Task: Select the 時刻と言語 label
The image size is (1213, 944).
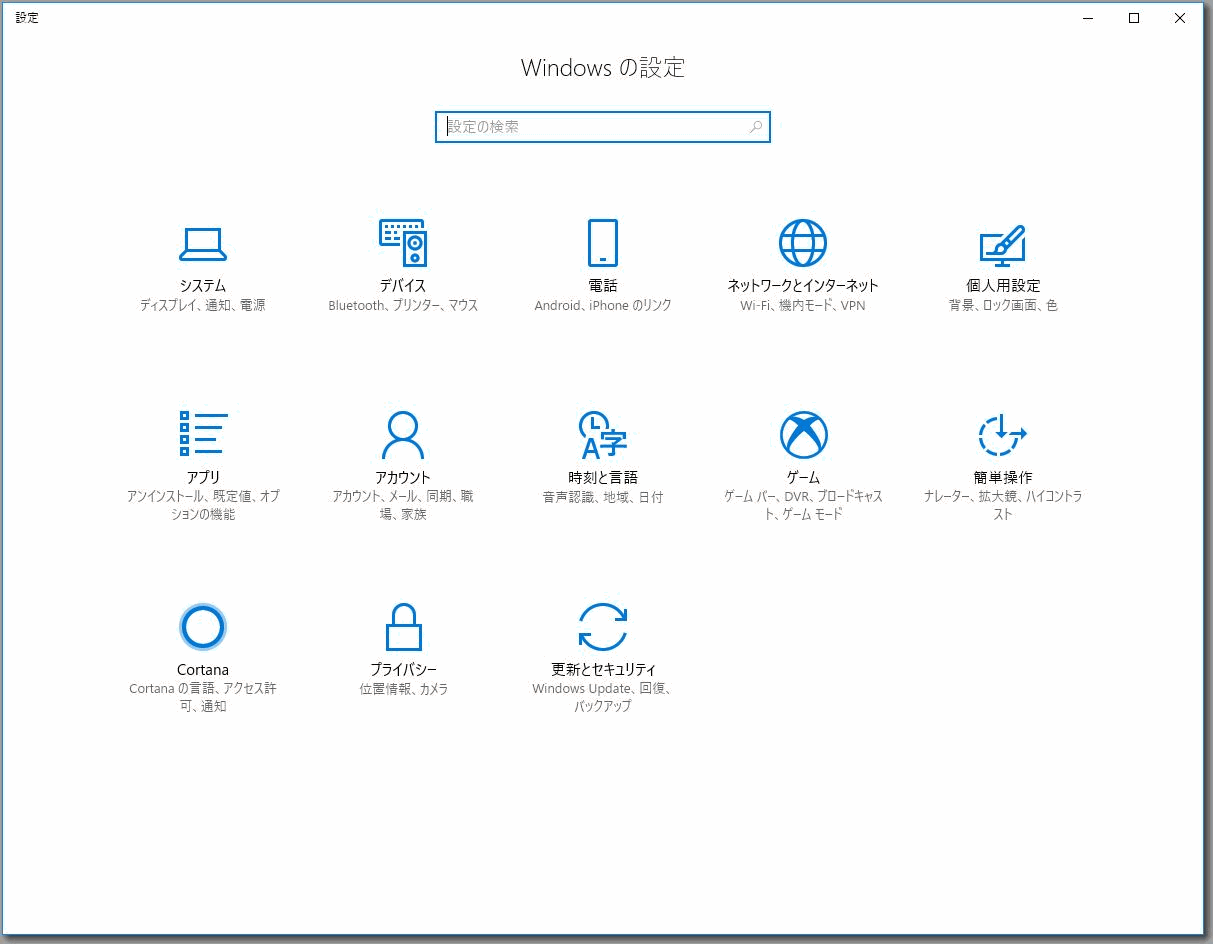Action: pyautogui.click(x=603, y=477)
